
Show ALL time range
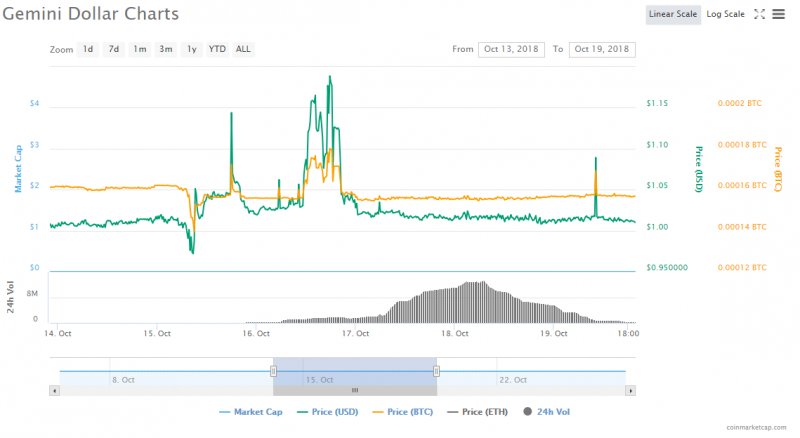pos(243,49)
